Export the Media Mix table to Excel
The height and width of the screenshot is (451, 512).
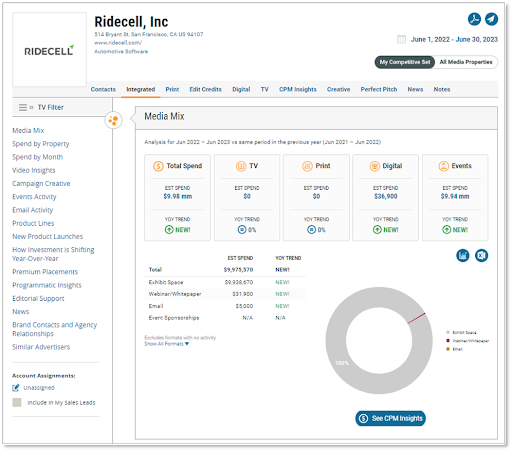(x=481, y=256)
